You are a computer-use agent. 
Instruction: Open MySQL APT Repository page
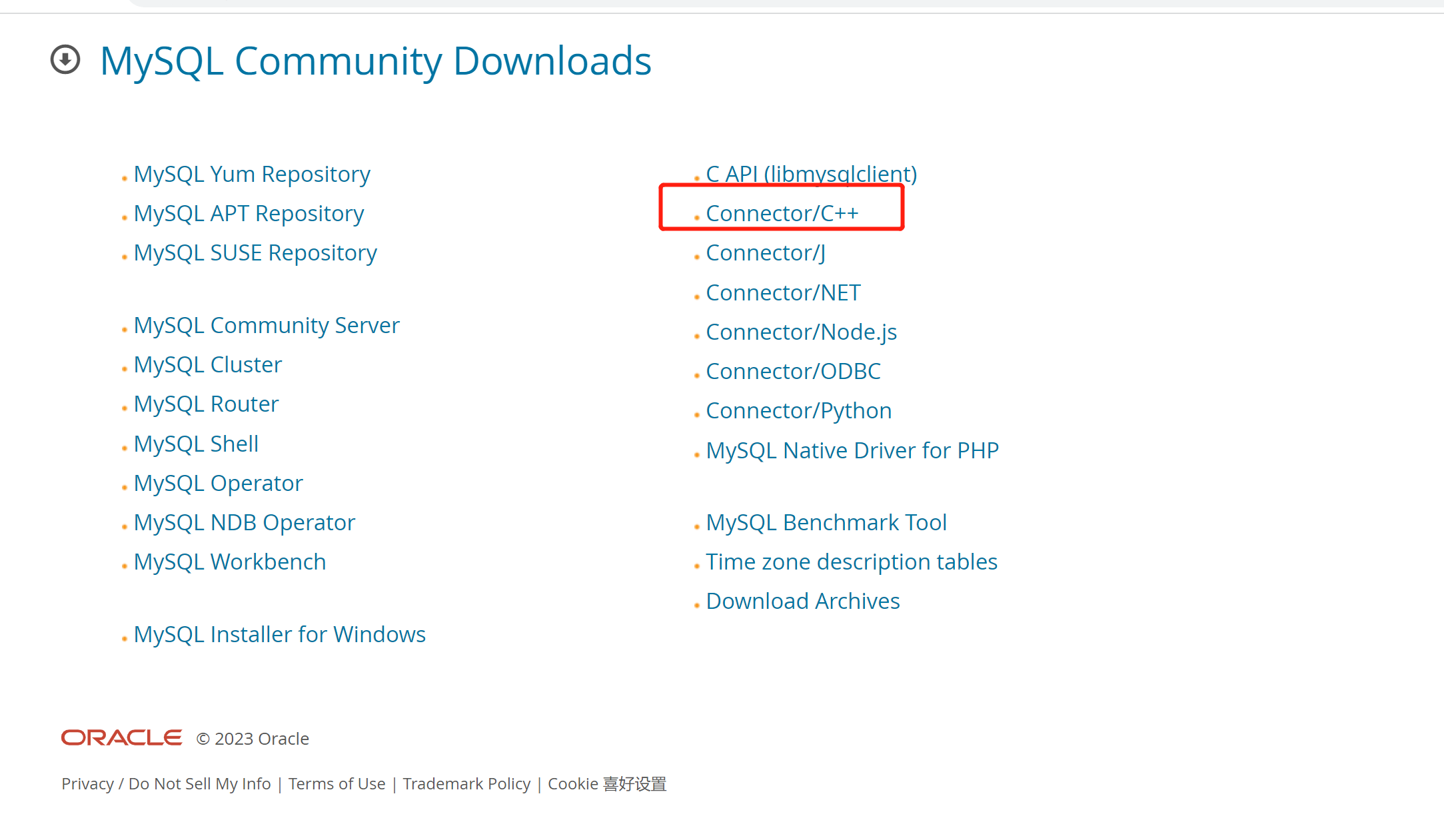(x=248, y=212)
